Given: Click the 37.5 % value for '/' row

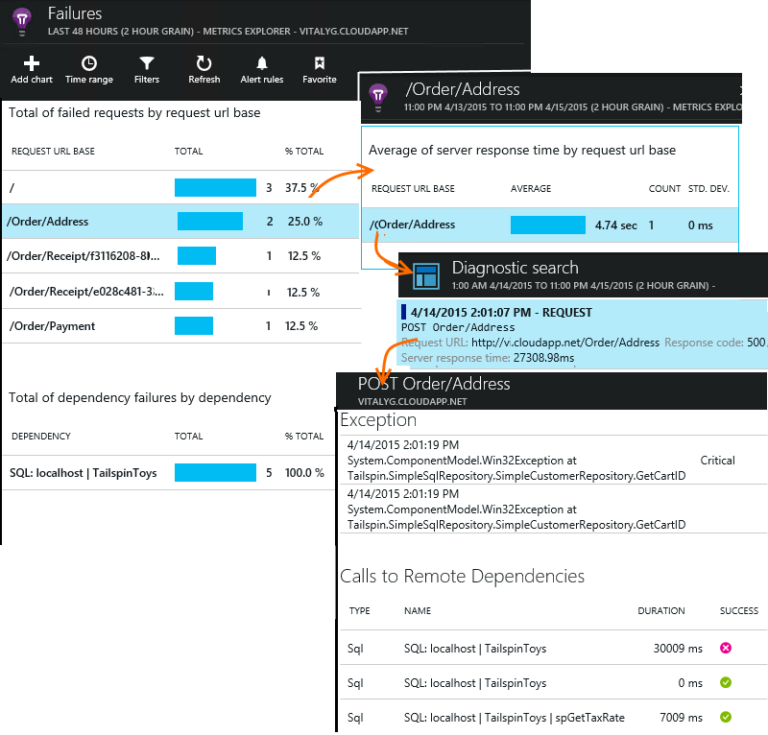Looking at the screenshot, I should [x=302, y=188].
